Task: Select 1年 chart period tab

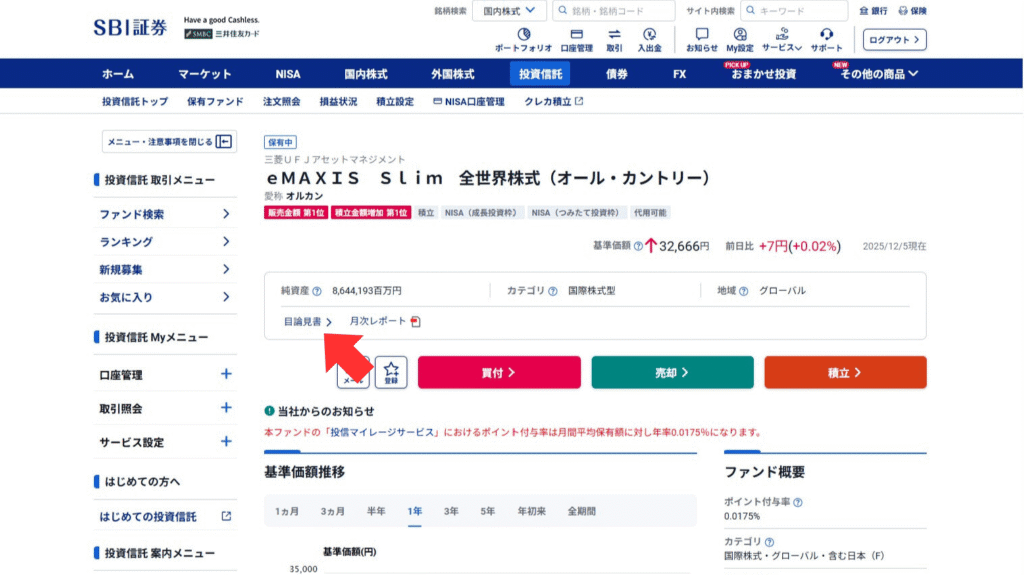Action: 415,511
